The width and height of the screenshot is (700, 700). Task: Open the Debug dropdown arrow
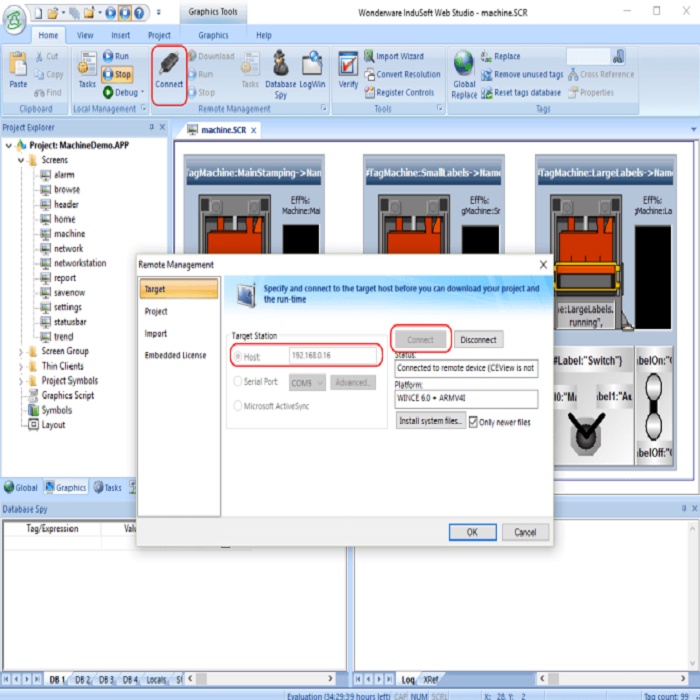click(x=143, y=92)
